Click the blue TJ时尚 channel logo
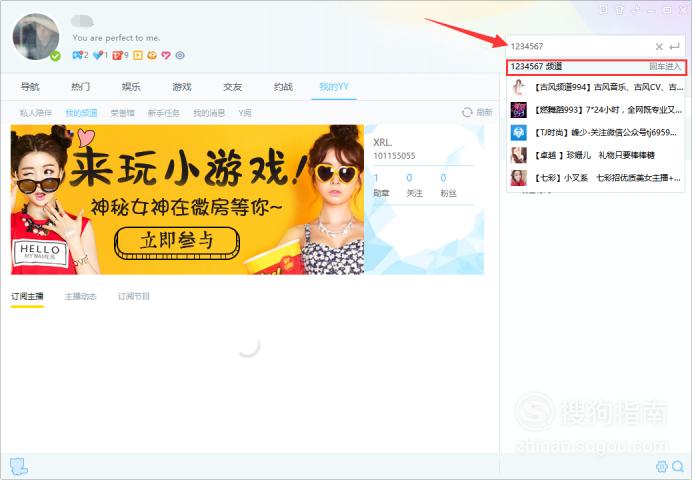692x480 pixels. pyautogui.click(x=519, y=132)
